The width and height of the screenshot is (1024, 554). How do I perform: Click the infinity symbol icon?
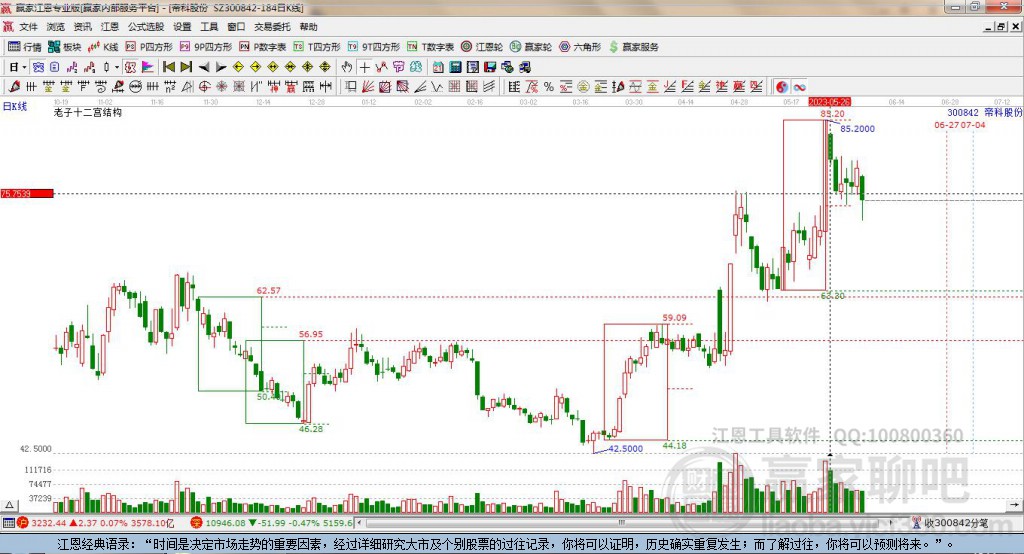point(799,86)
